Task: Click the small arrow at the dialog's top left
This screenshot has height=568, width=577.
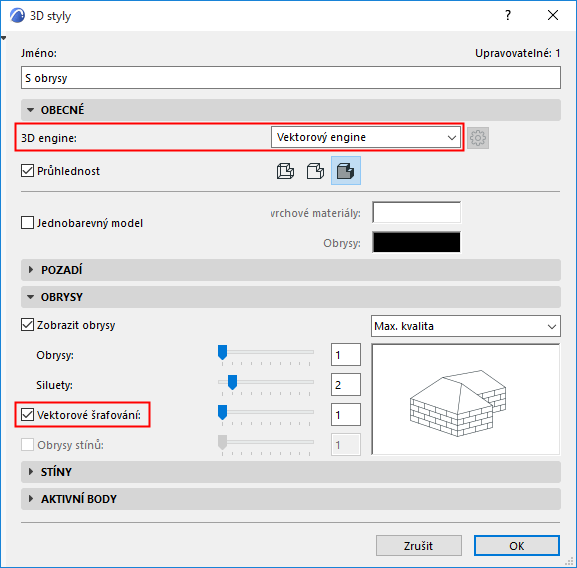Action: pos(4,38)
